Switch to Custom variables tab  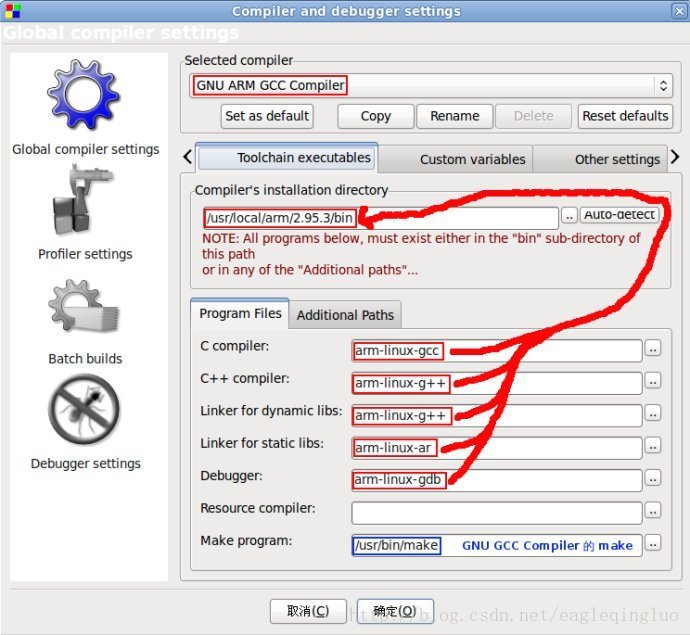(x=455, y=159)
